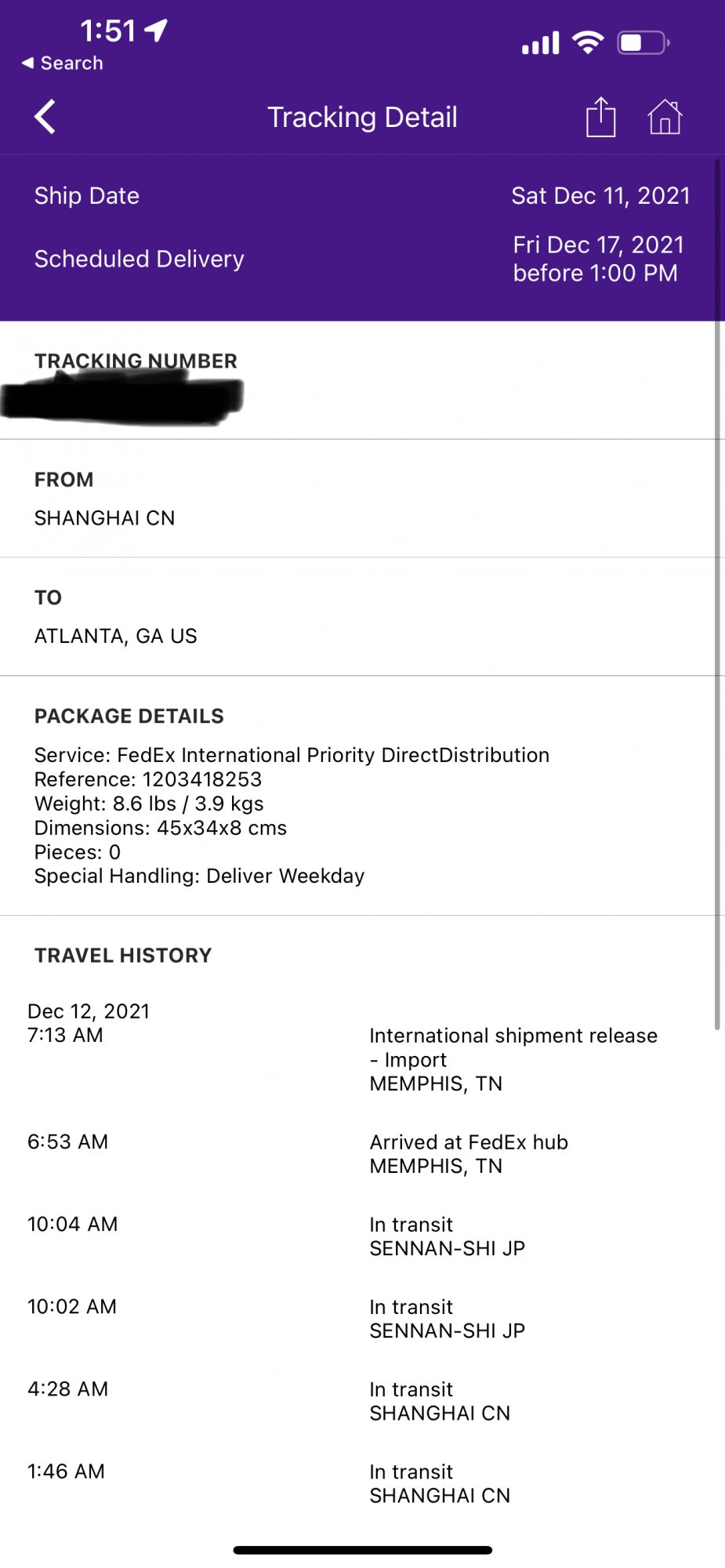This screenshot has width=725, height=1568.
Task: Tap the SHANGHAI CN origin
Action: tap(104, 518)
